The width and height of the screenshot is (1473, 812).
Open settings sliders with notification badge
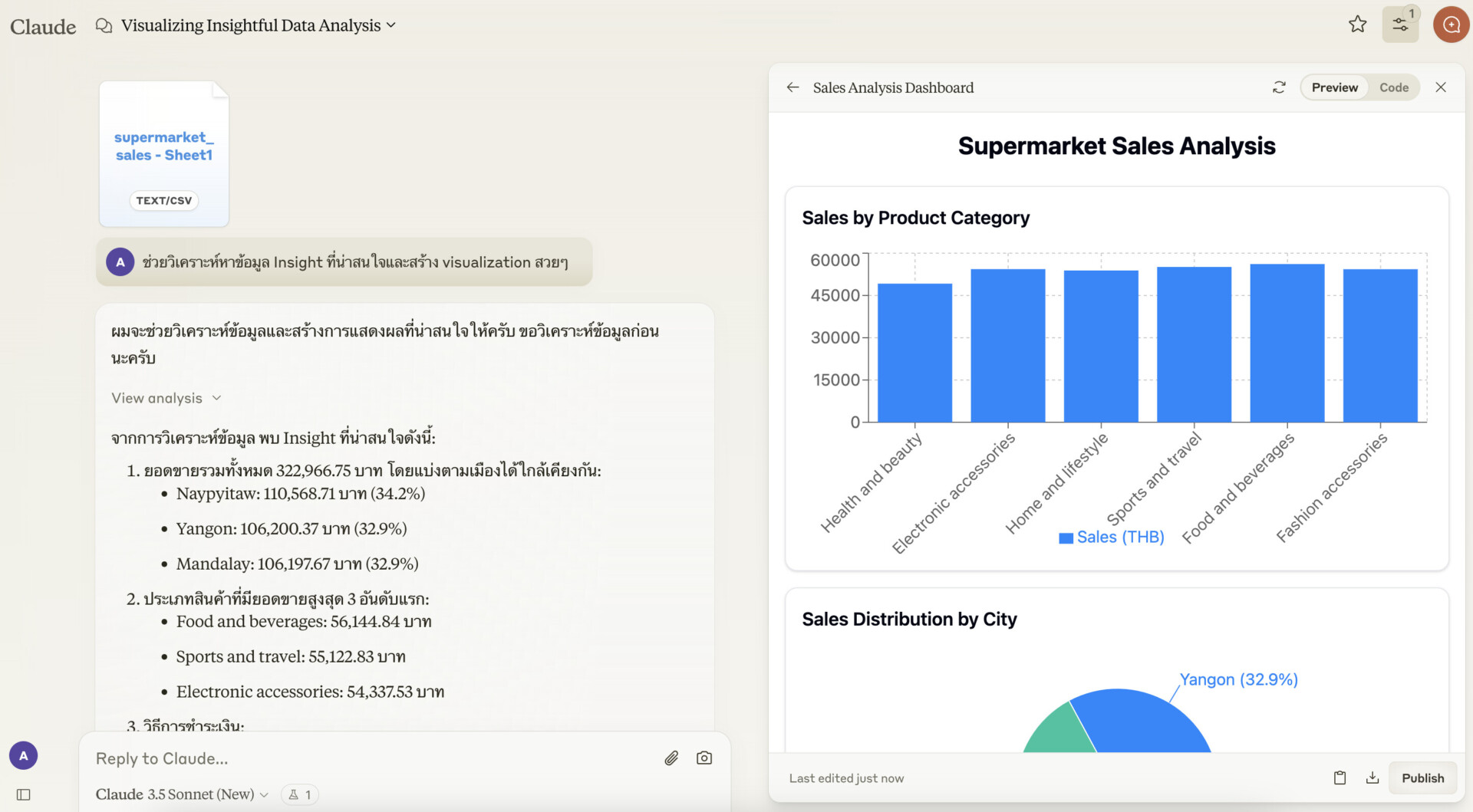[1400, 24]
